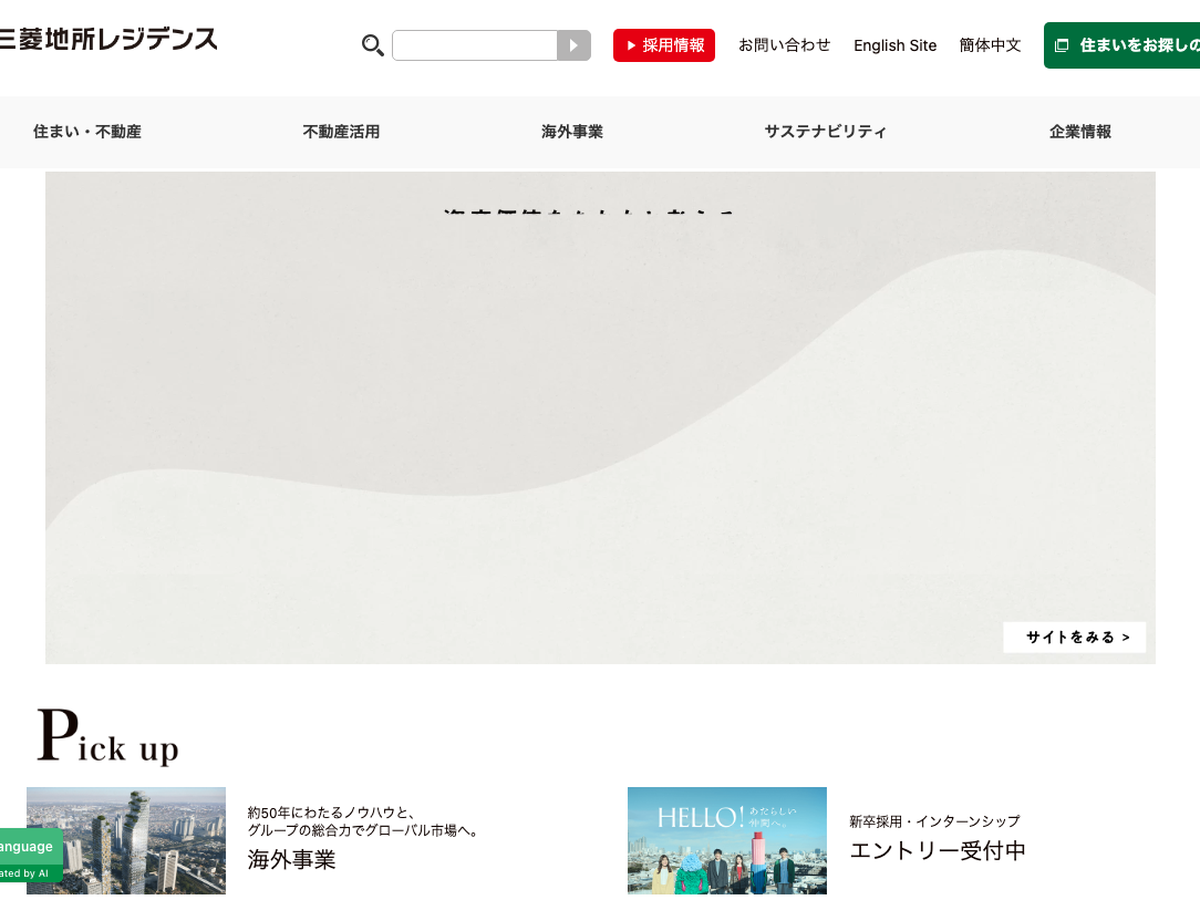The image size is (1200, 900).
Task: Open the 不動産活用 navigation menu
Action: coord(341,131)
